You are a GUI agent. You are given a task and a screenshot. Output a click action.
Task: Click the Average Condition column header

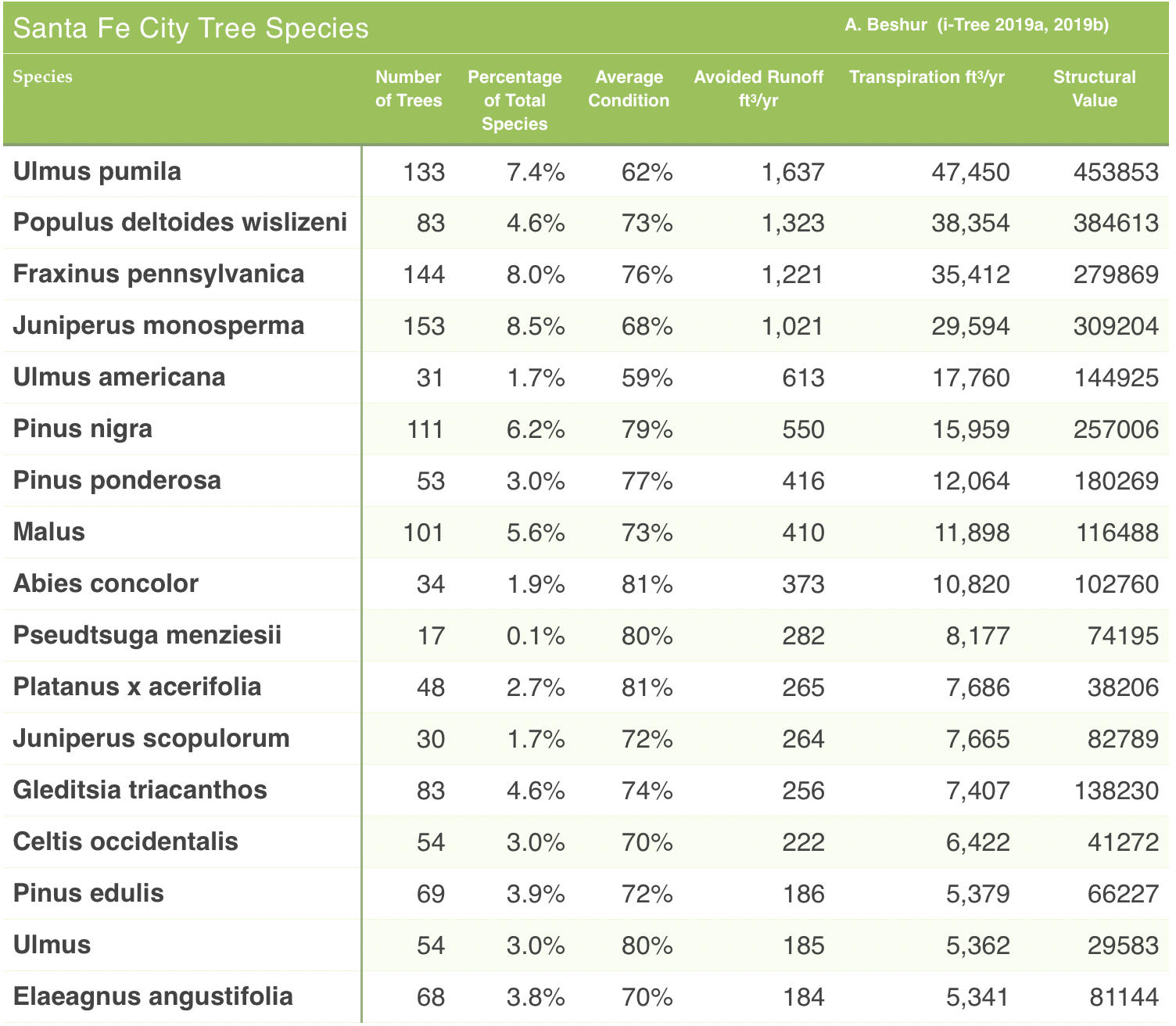point(629,88)
